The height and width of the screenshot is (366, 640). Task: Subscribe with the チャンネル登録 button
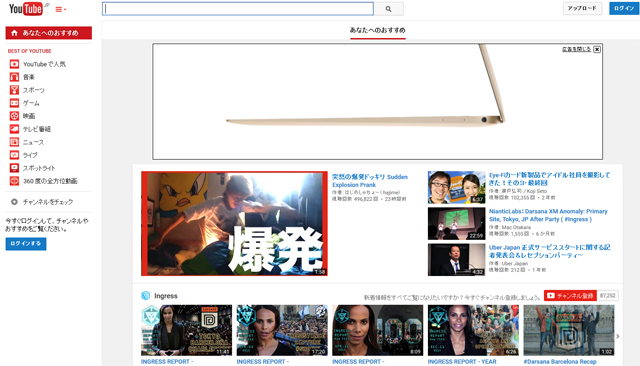point(570,295)
